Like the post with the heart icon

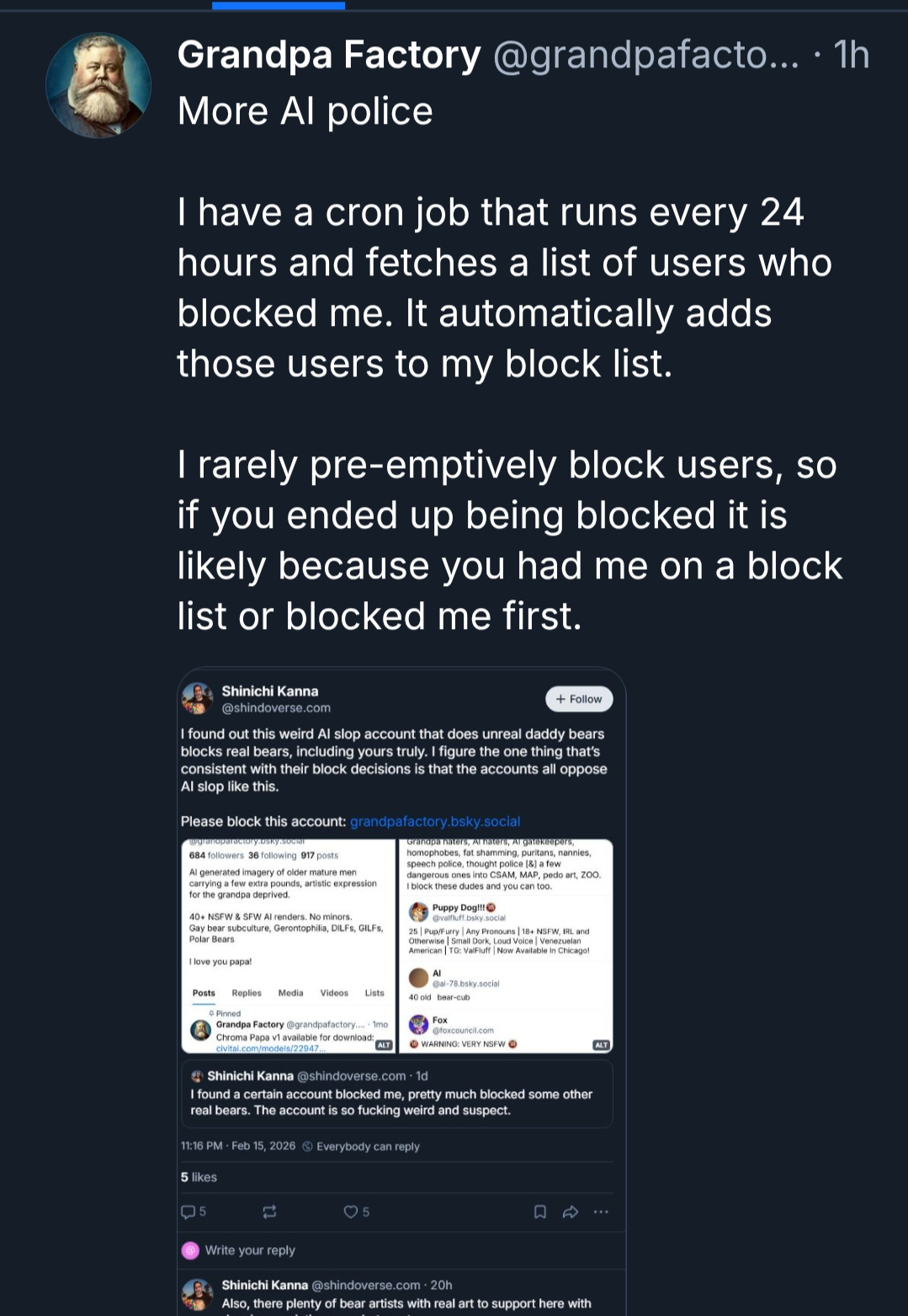(351, 1212)
